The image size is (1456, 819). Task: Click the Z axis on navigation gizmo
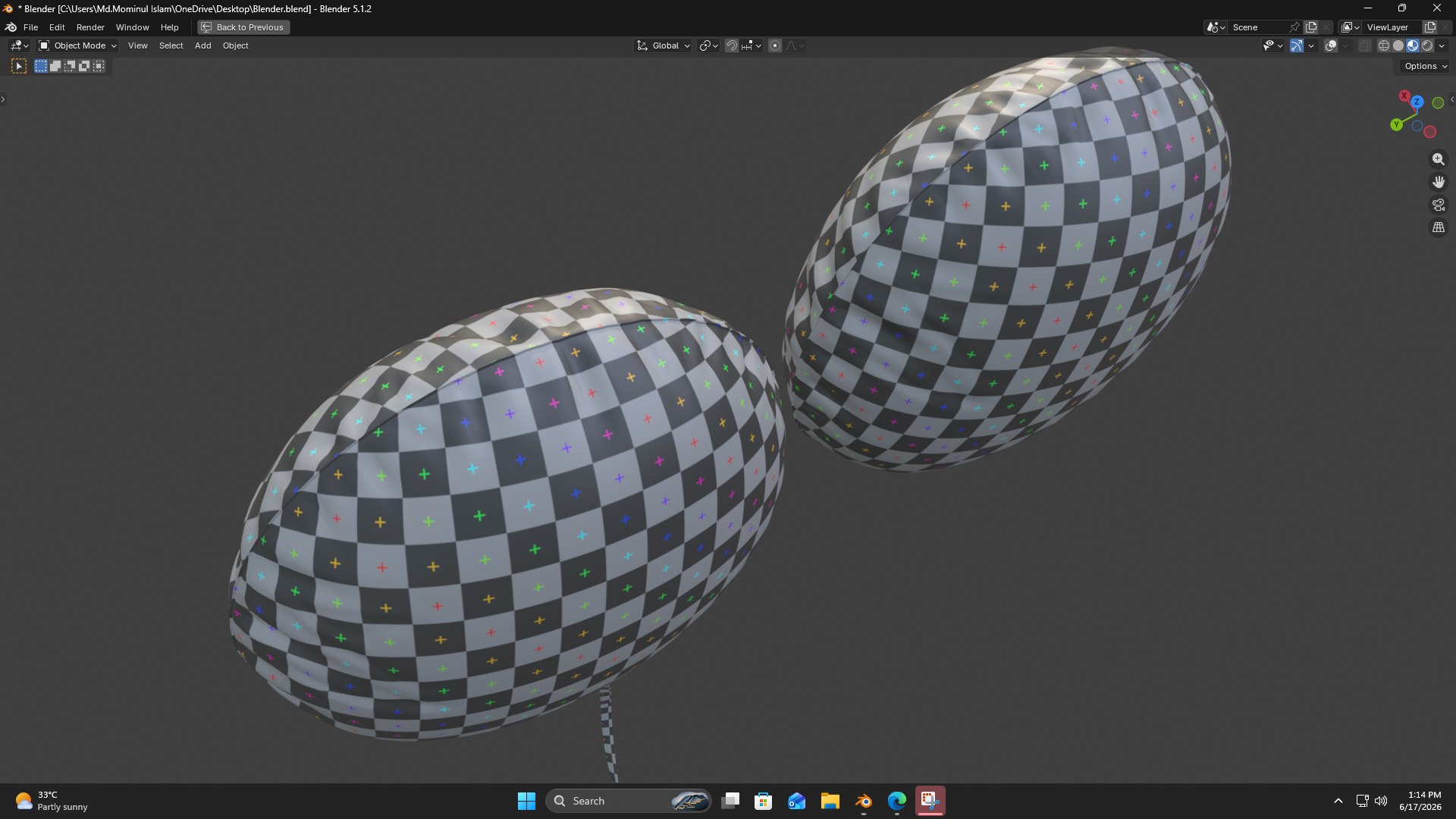tap(1416, 102)
